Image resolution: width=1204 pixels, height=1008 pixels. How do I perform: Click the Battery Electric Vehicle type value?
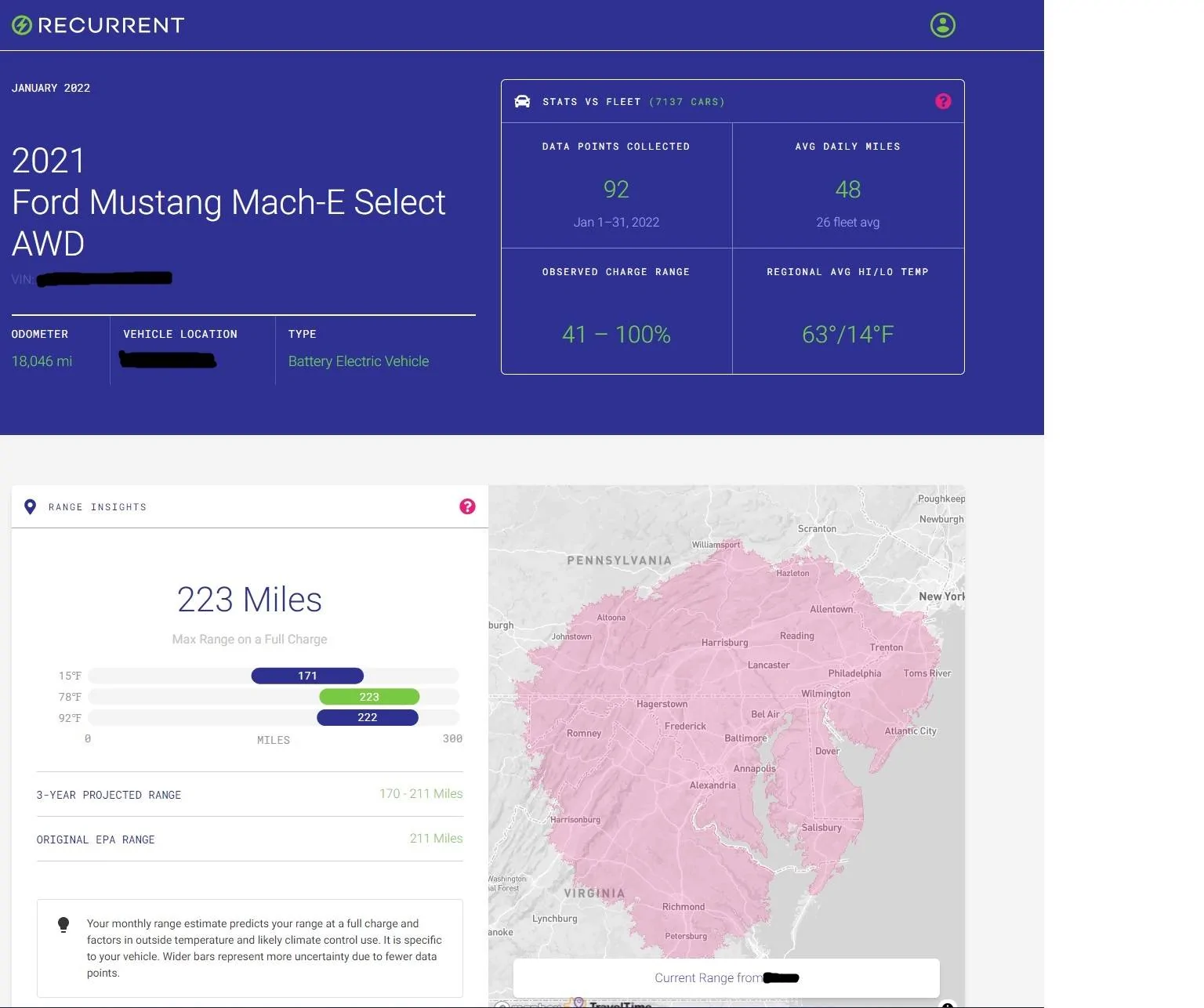click(358, 361)
